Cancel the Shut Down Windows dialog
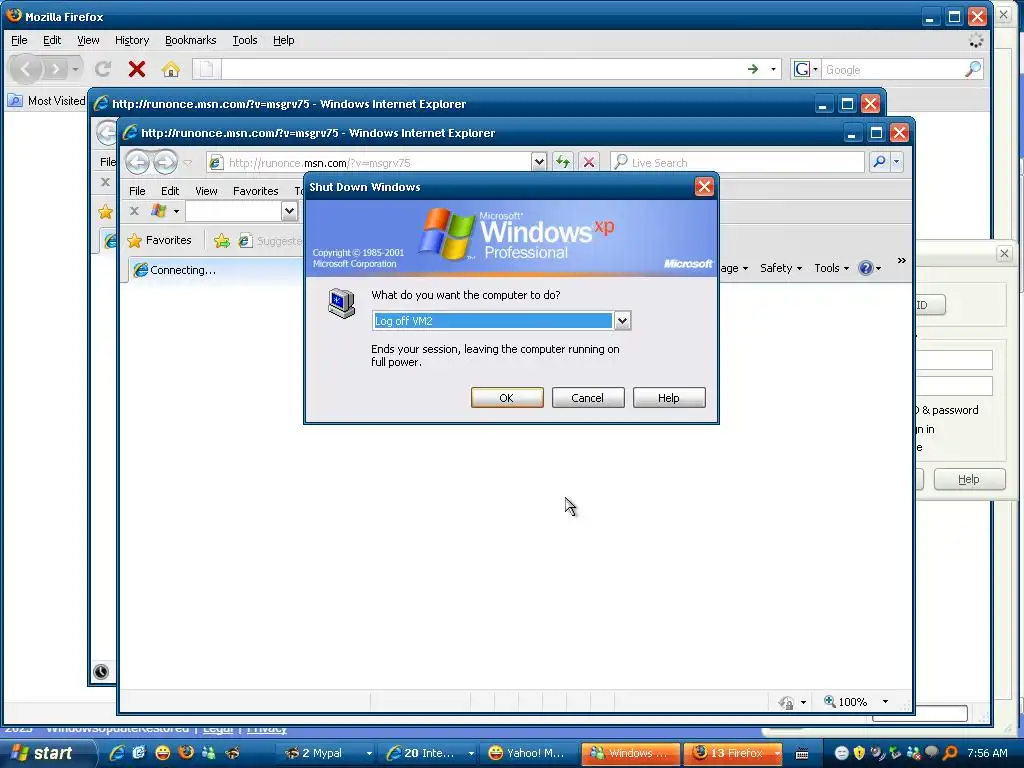Screen dimensions: 1024x768 [x=588, y=398]
